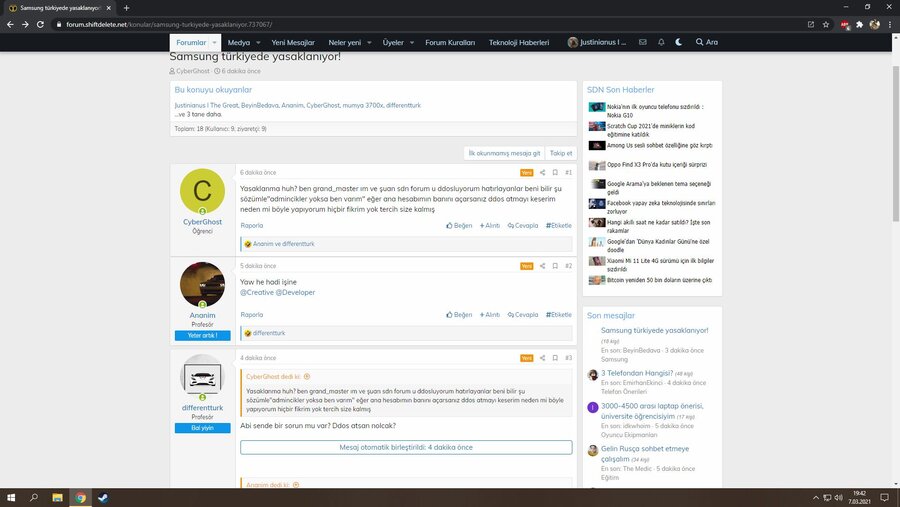Open the Ara search button
The width and height of the screenshot is (900, 507).
click(x=707, y=42)
